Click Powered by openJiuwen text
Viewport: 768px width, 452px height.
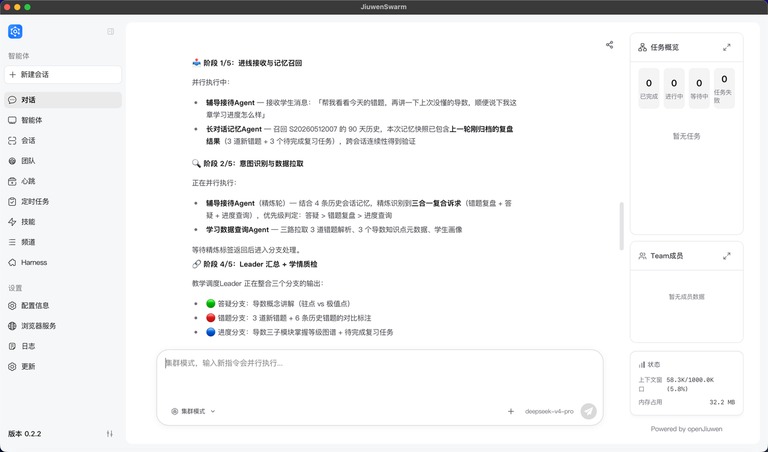[686, 429]
